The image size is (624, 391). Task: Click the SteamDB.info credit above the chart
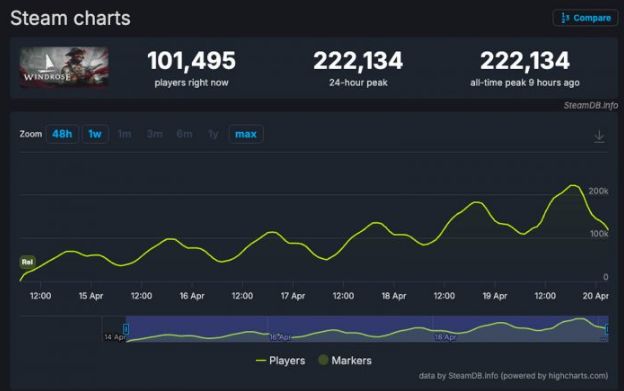pyautogui.click(x=591, y=105)
